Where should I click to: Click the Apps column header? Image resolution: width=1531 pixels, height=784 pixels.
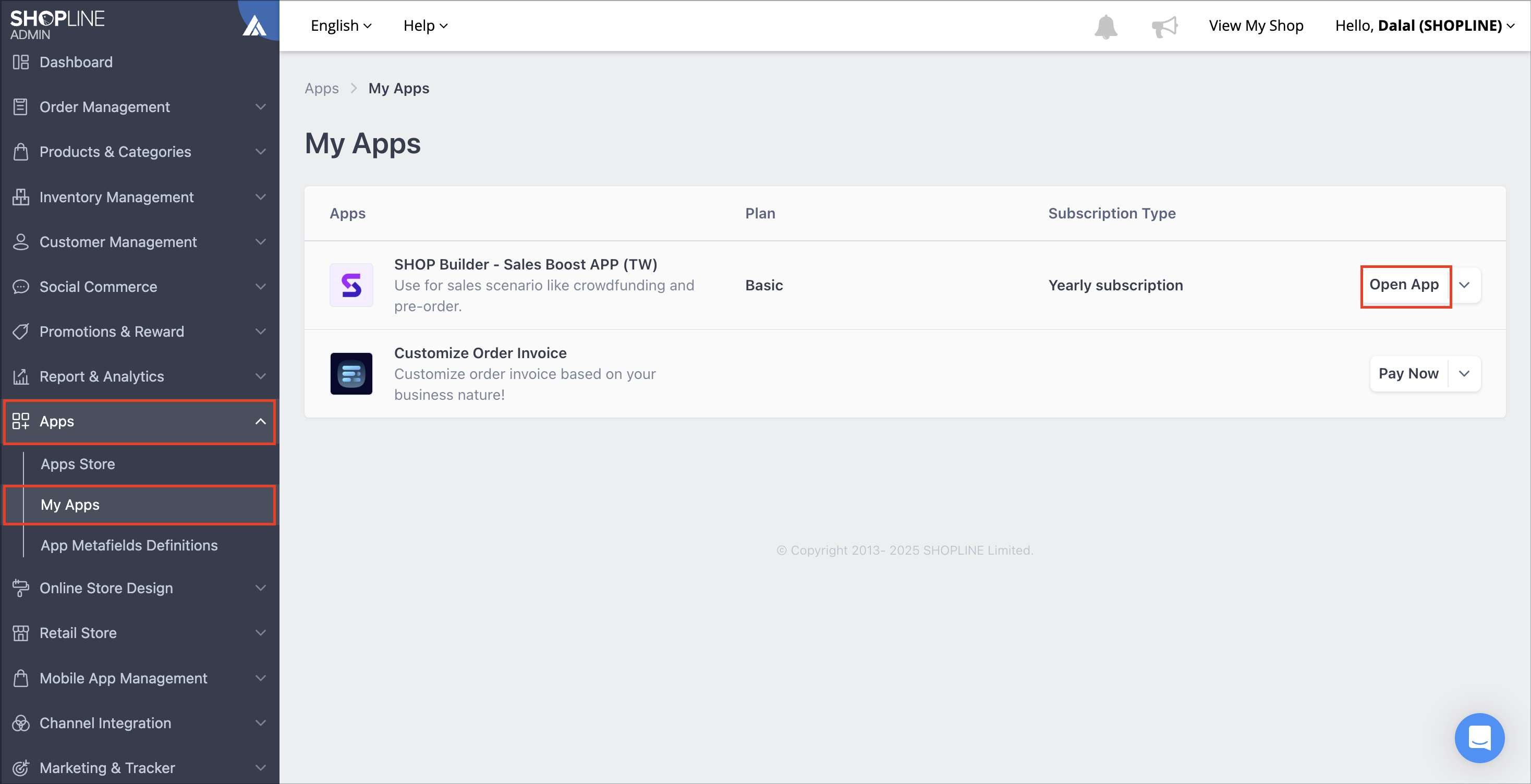[x=348, y=213]
